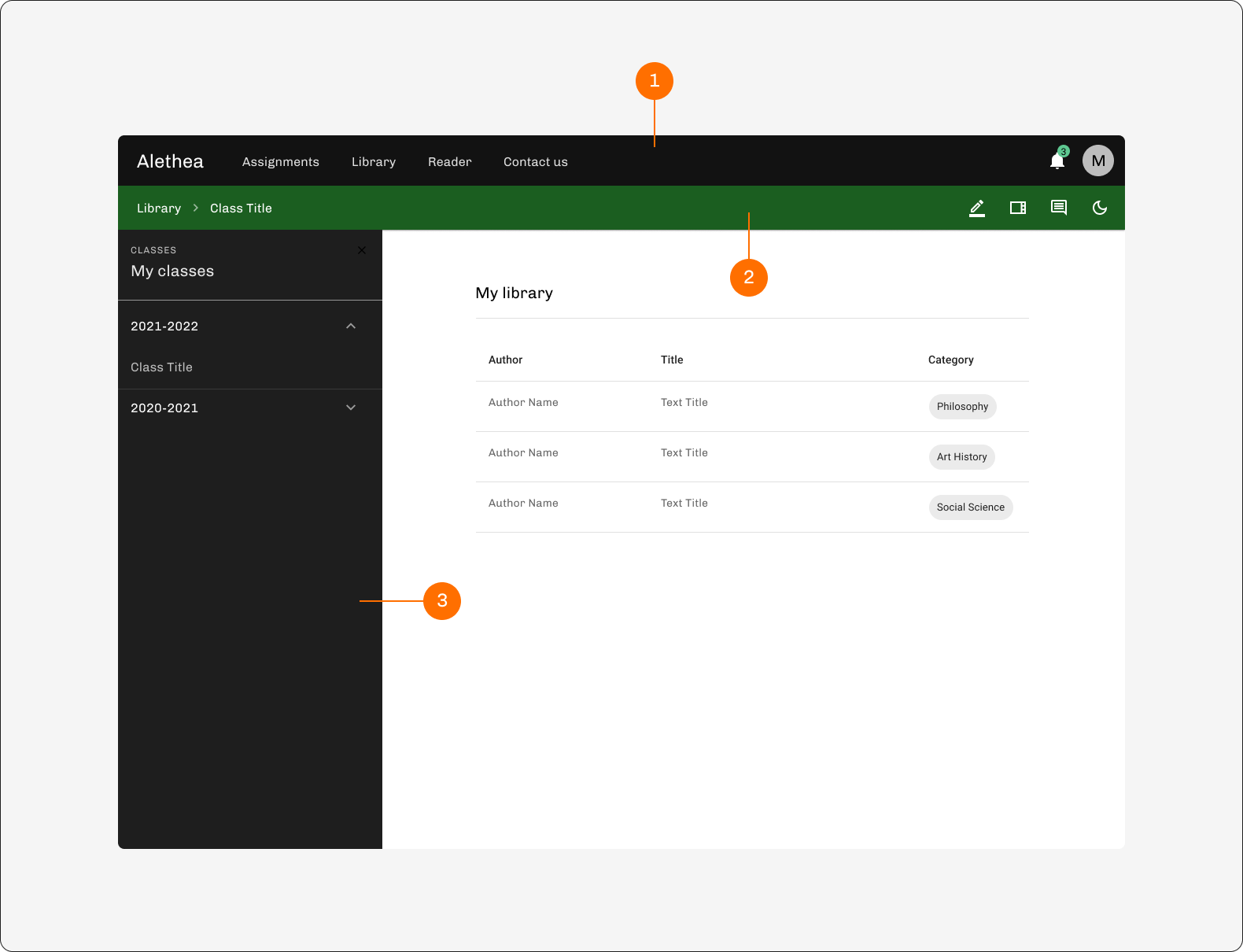Viewport: 1243px width, 952px height.
Task: Click Library breadcrumb link
Action: (159, 208)
